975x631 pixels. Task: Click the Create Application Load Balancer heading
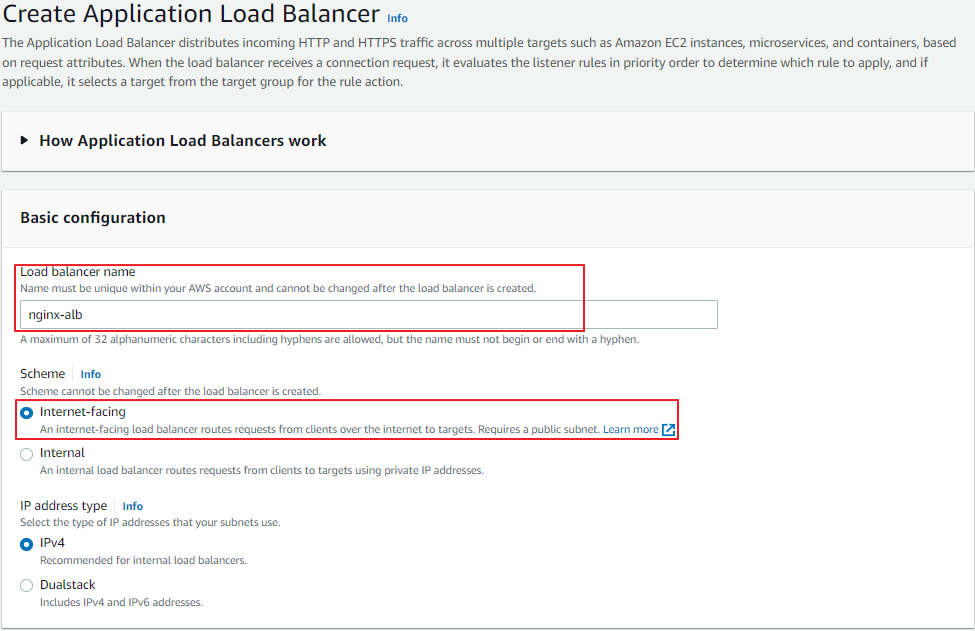coord(191,14)
